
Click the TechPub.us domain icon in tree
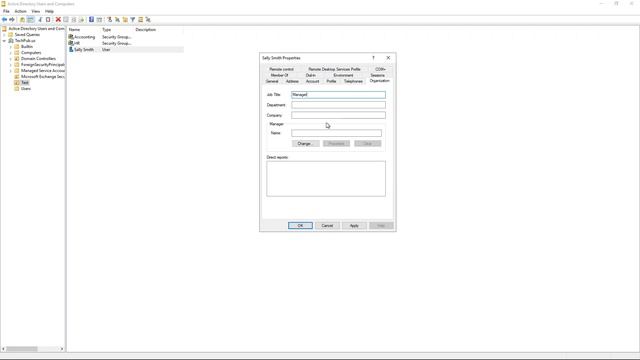pyautogui.click(x=11, y=41)
